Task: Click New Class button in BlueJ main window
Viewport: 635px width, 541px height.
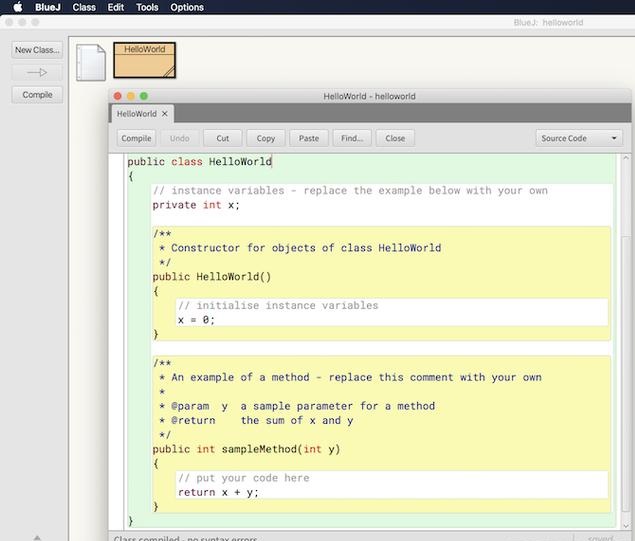Action: tap(37, 50)
